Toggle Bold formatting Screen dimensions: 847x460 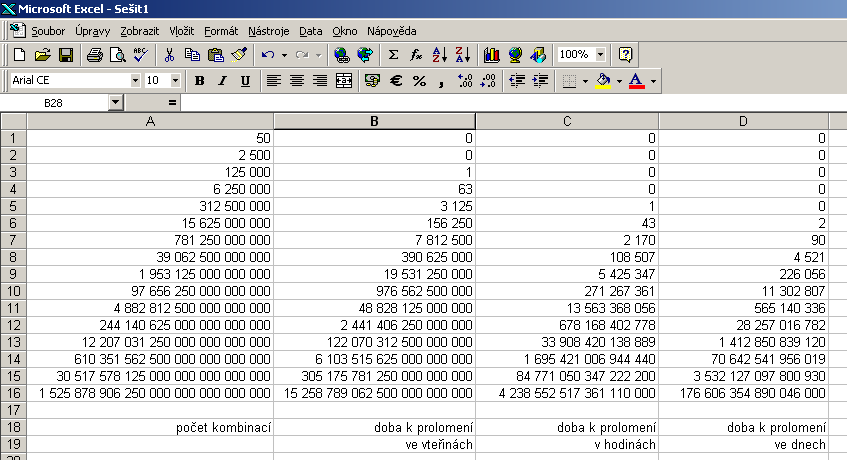(199, 81)
